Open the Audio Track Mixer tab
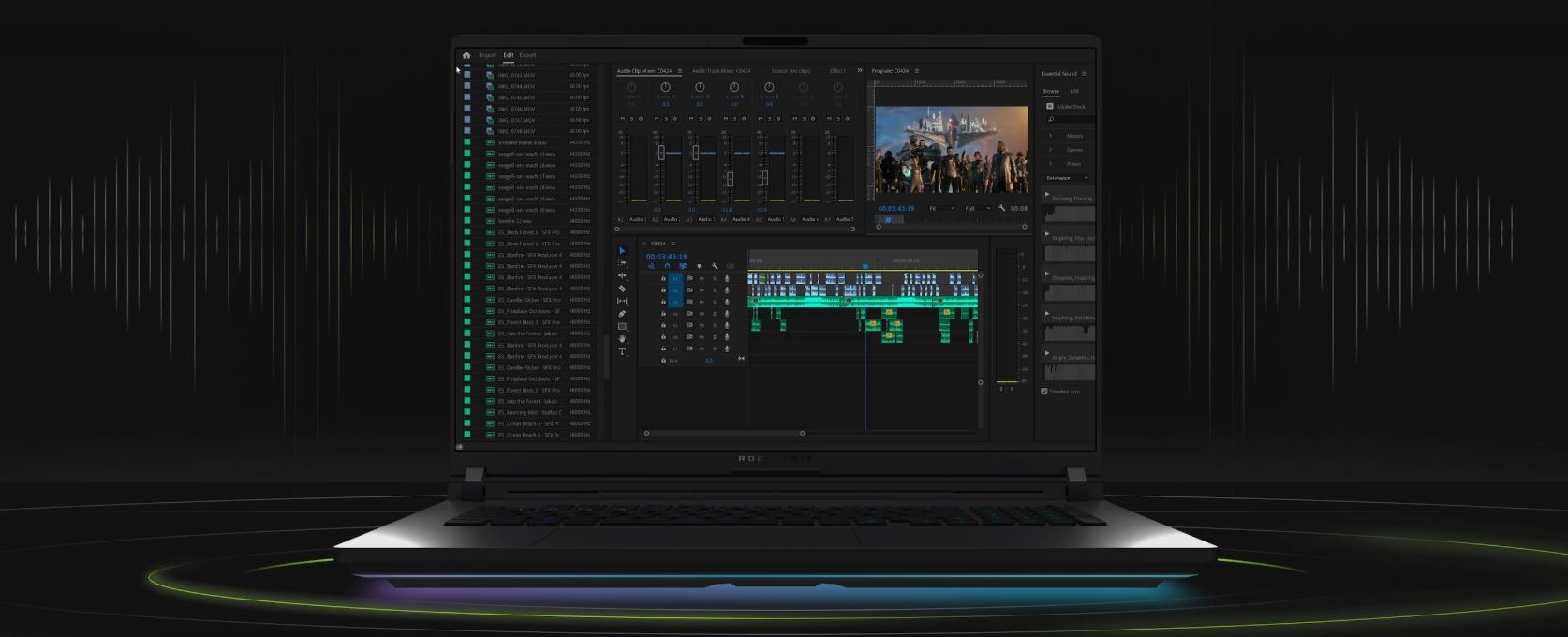The height and width of the screenshot is (637, 1568). tap(720, 71)
